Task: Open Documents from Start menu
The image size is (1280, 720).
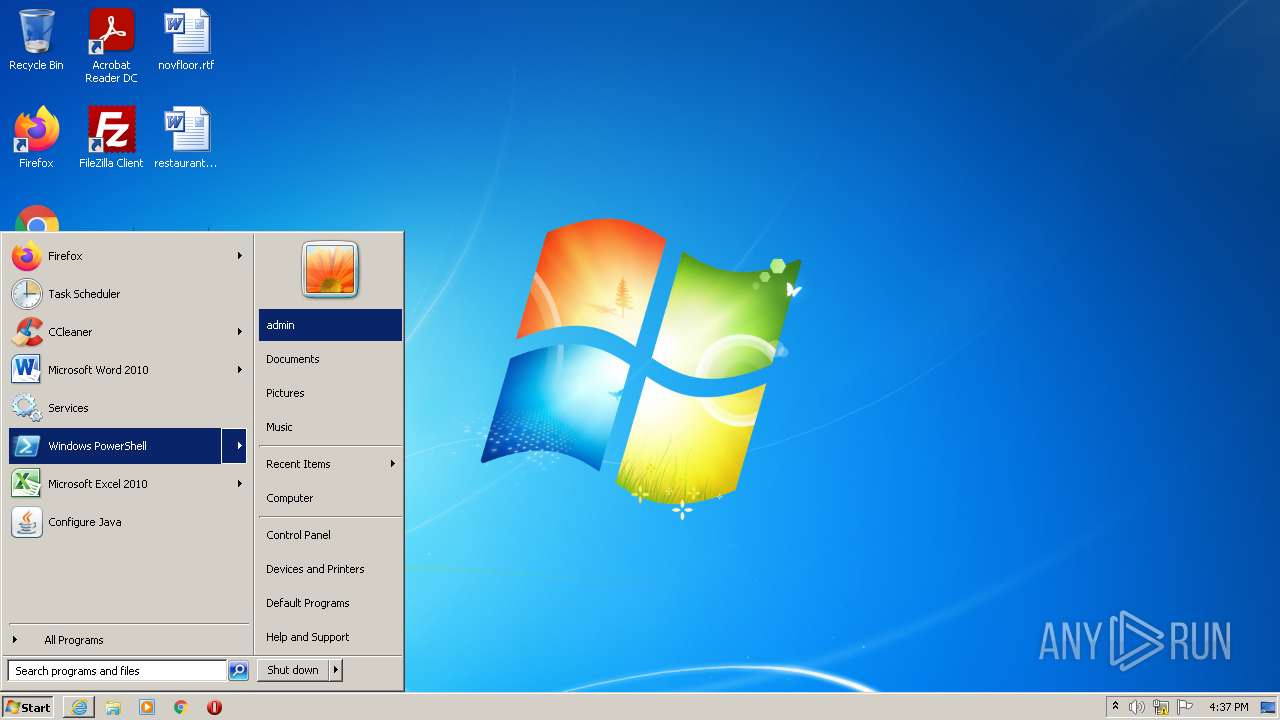Action: (x=330, y=359)
